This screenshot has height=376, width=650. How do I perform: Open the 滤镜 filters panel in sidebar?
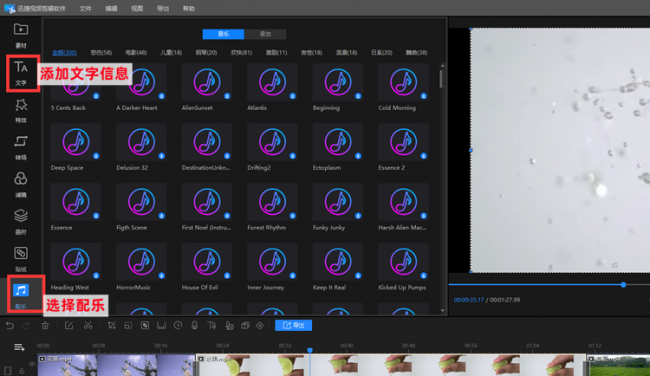[21, 185]
